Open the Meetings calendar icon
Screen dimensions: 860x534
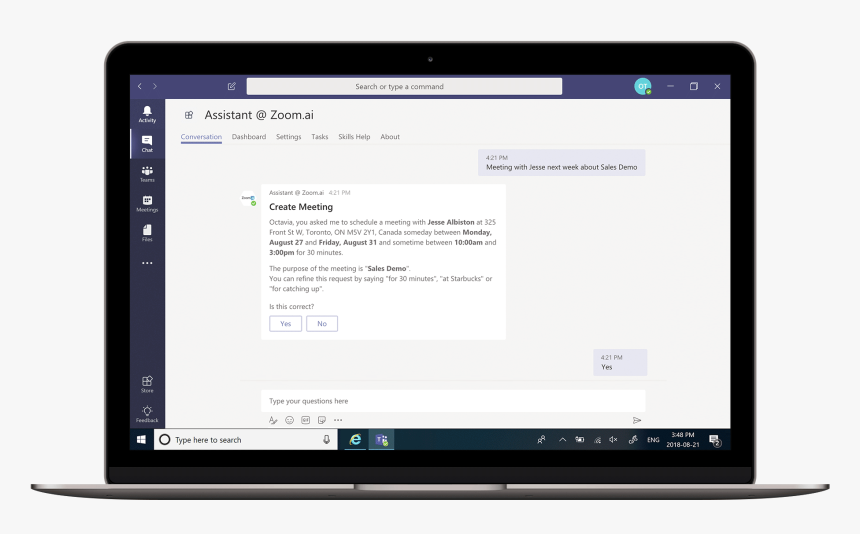147,203
